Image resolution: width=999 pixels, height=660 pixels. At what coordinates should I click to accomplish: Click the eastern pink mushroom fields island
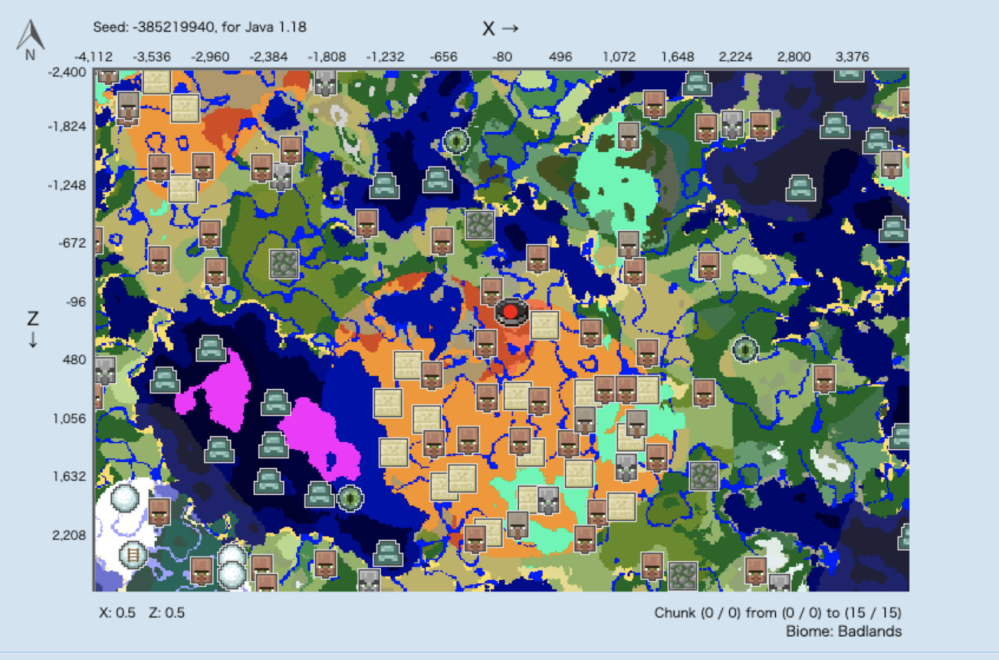[x=320, y=440]
